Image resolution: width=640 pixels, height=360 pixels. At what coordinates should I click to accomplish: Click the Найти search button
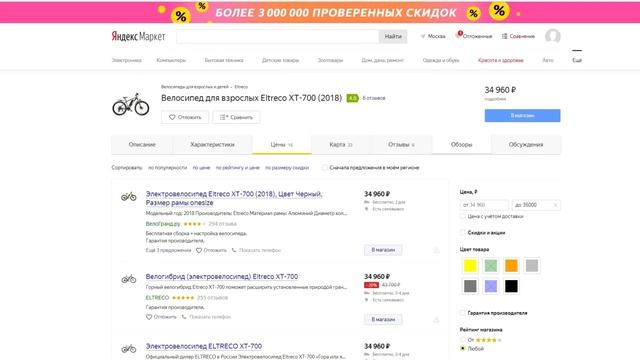pos(393,36)
